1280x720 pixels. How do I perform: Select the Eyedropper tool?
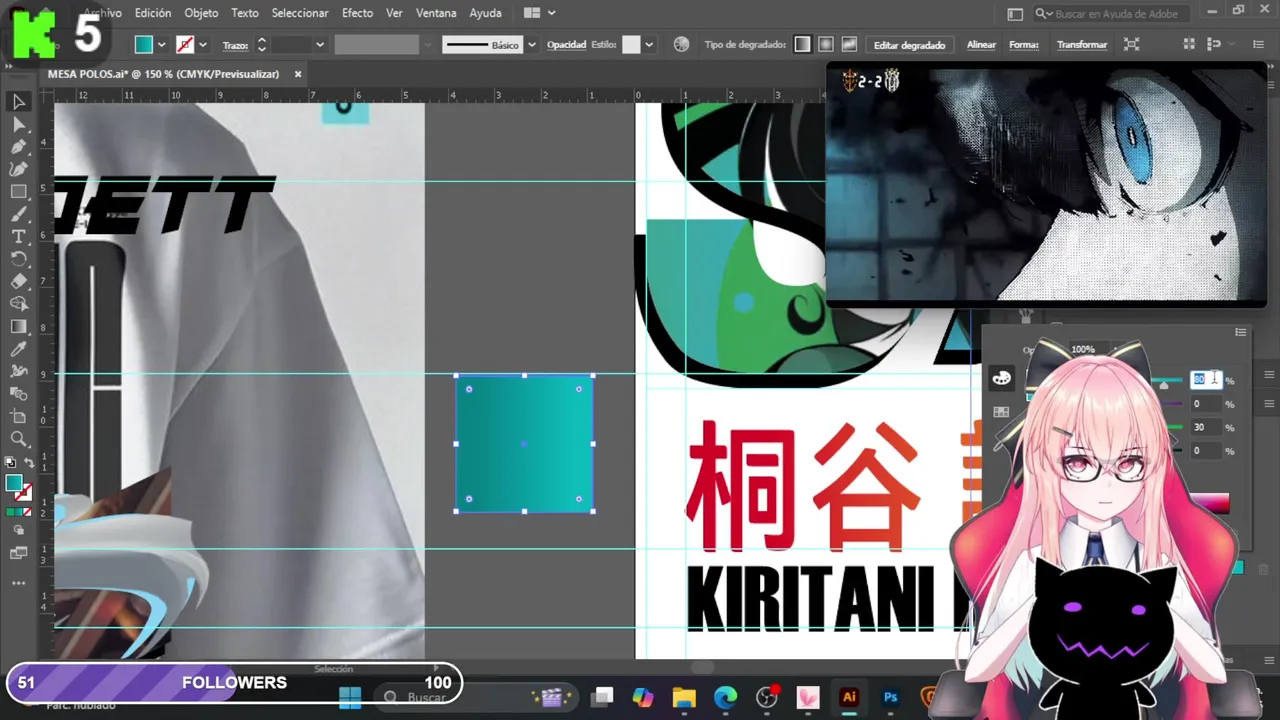19,349
